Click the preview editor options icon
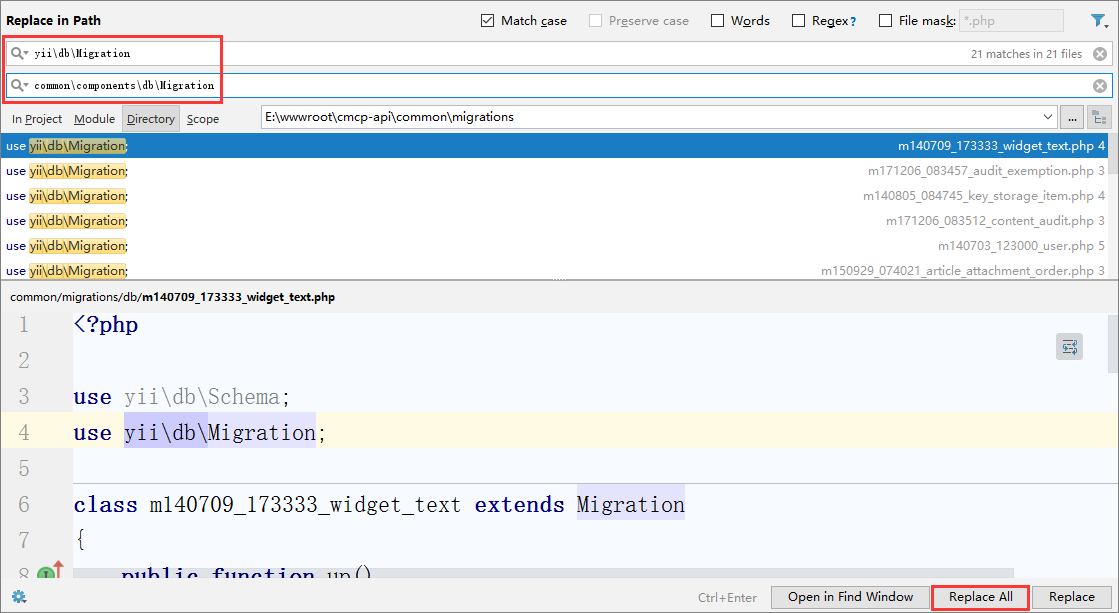 pyautogui.click(x=1069, y=347)
